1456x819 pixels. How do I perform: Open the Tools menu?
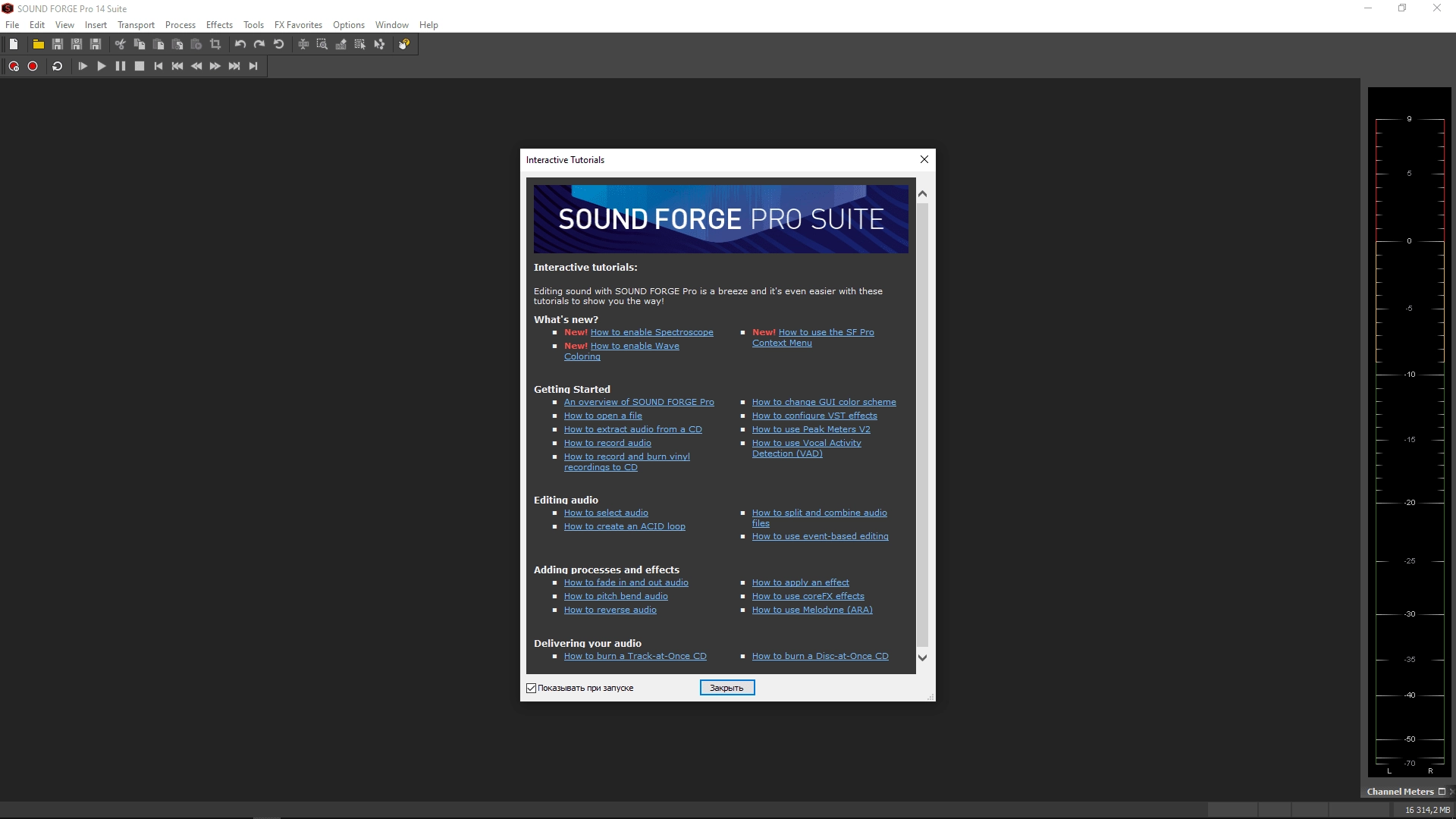coord(253,24)
